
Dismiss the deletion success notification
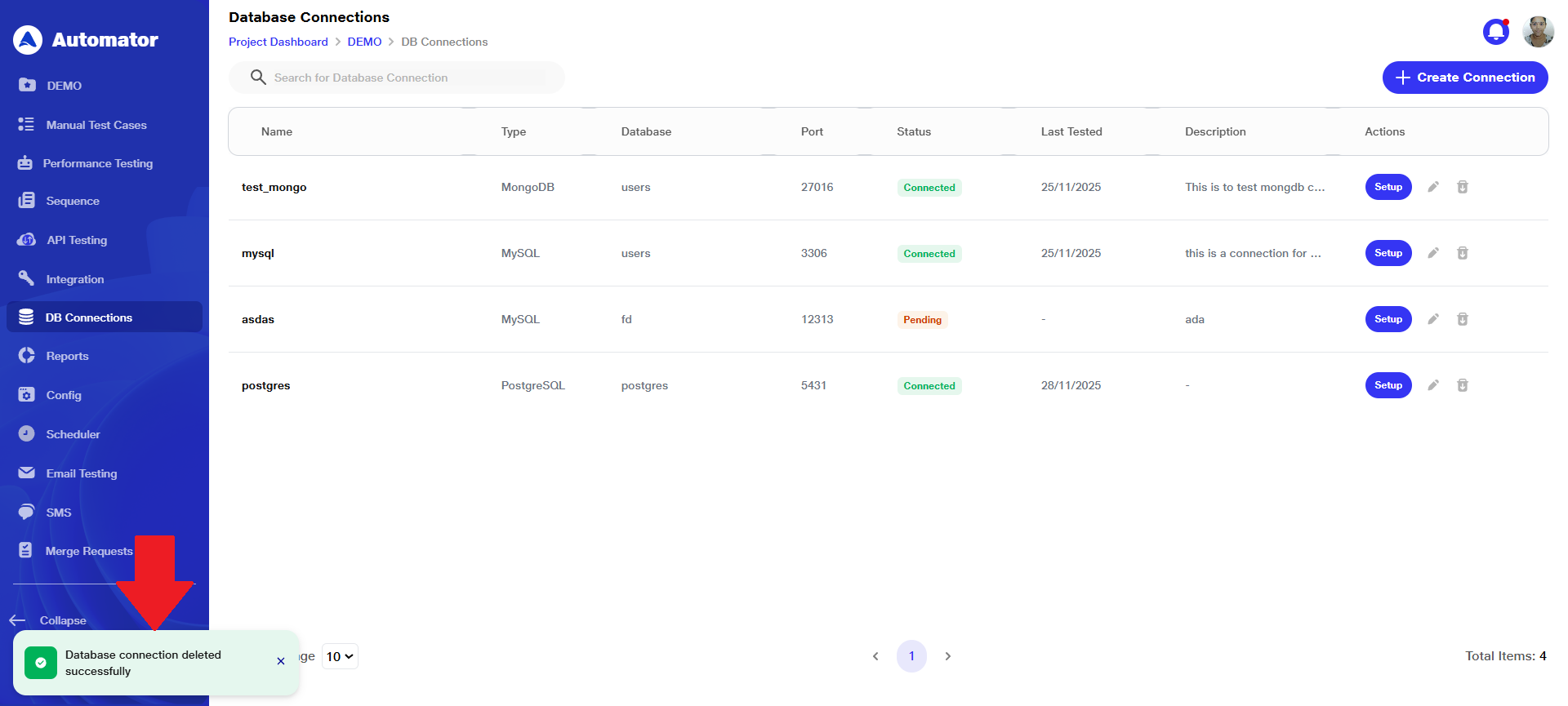pyautogui.click(x=281, y=661)
